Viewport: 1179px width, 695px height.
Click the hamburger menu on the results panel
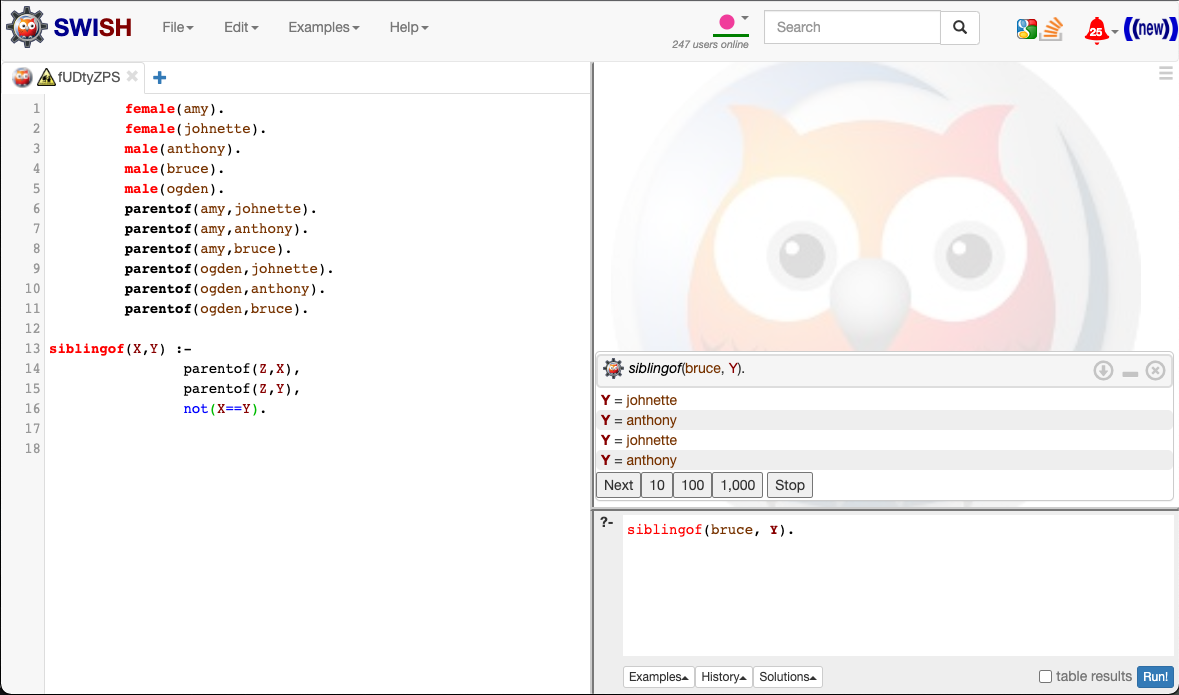[1165, 72]
